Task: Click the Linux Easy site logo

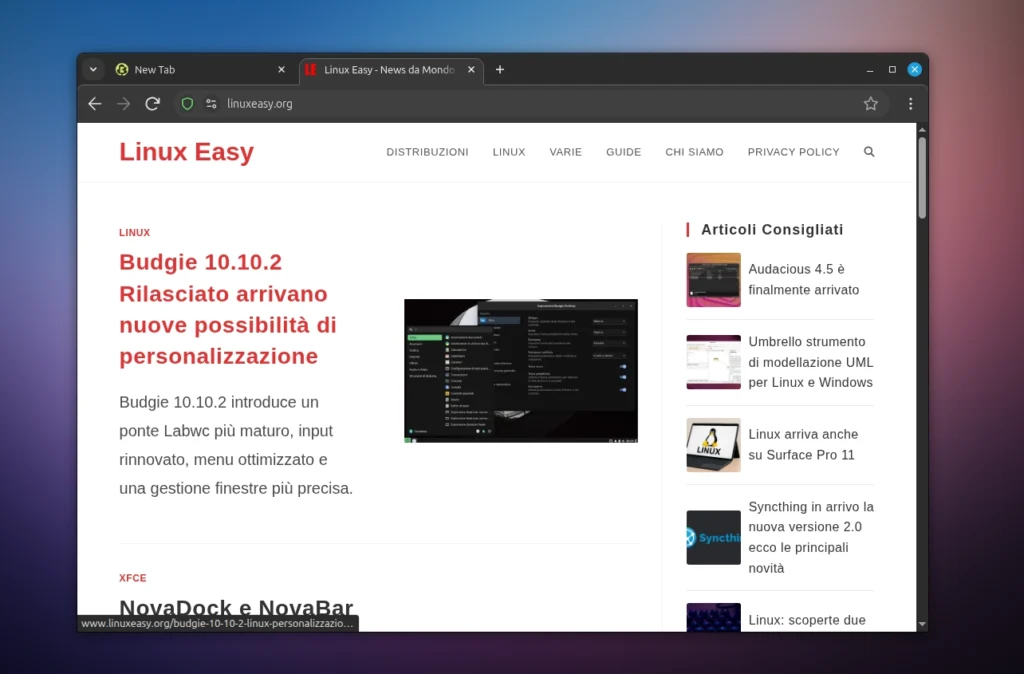Action: pos(186,152)
